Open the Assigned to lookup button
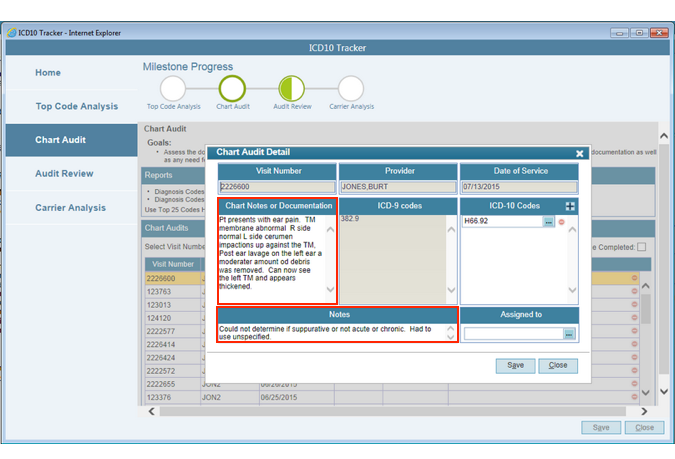Image resolution: width=675 pixels, height=459 pixels. (x=569, y=334)
